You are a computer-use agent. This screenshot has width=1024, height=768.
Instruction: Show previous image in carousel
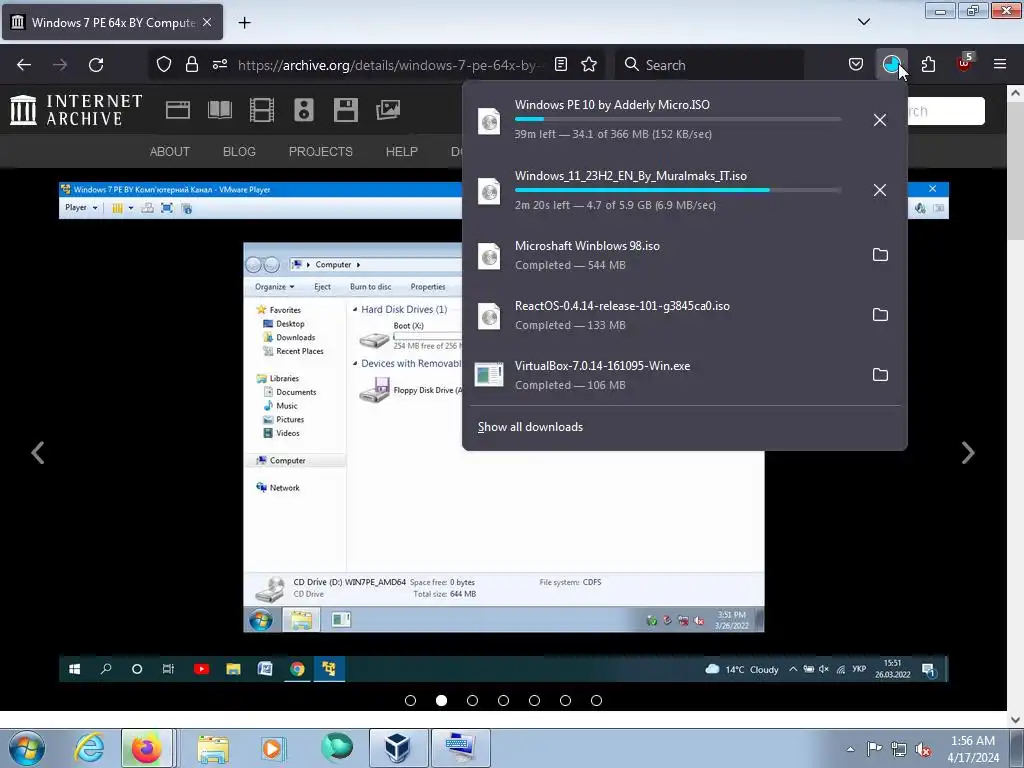coord(38,453)
